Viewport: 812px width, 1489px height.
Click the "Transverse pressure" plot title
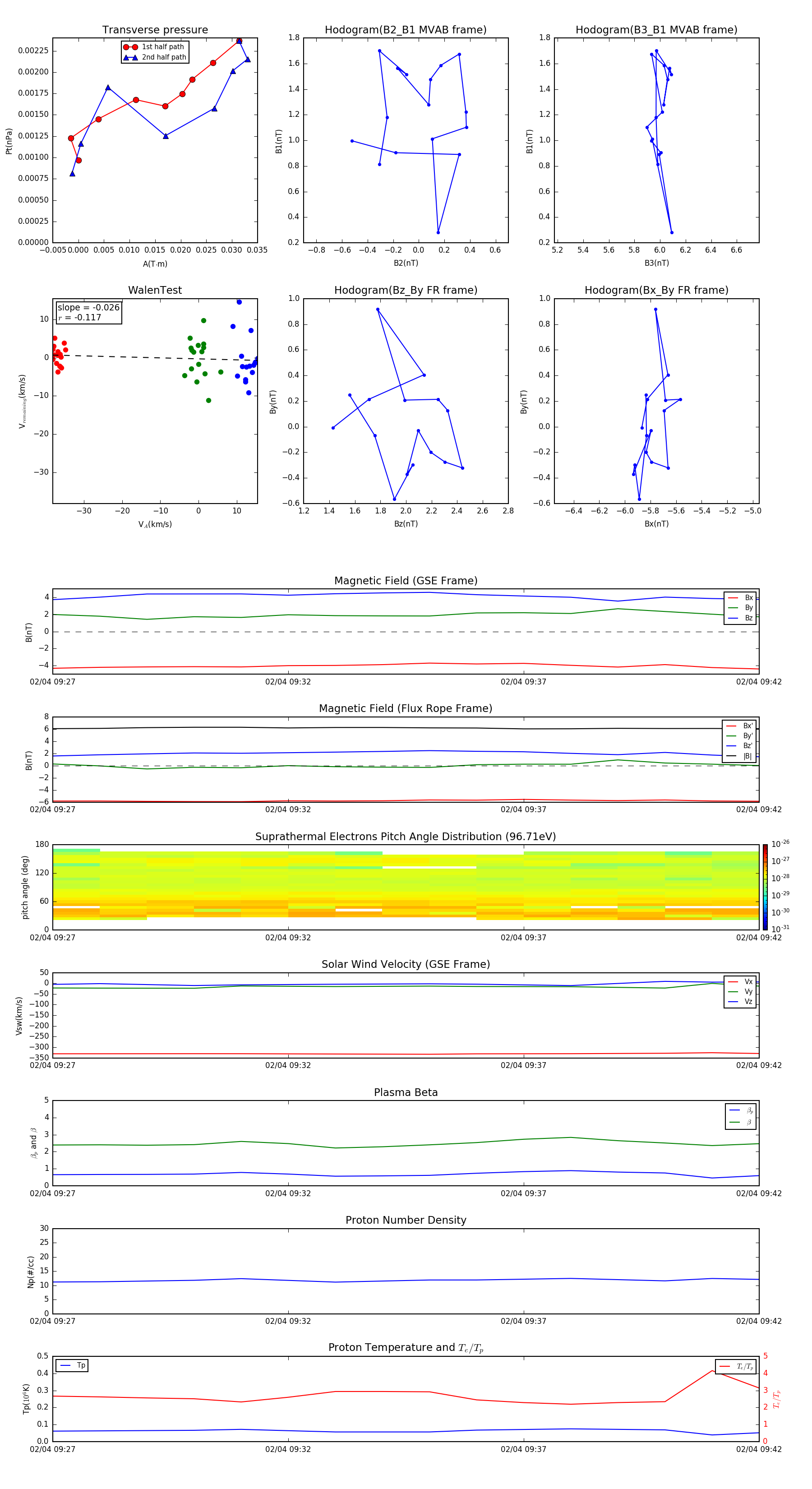[x=155, y=30]
